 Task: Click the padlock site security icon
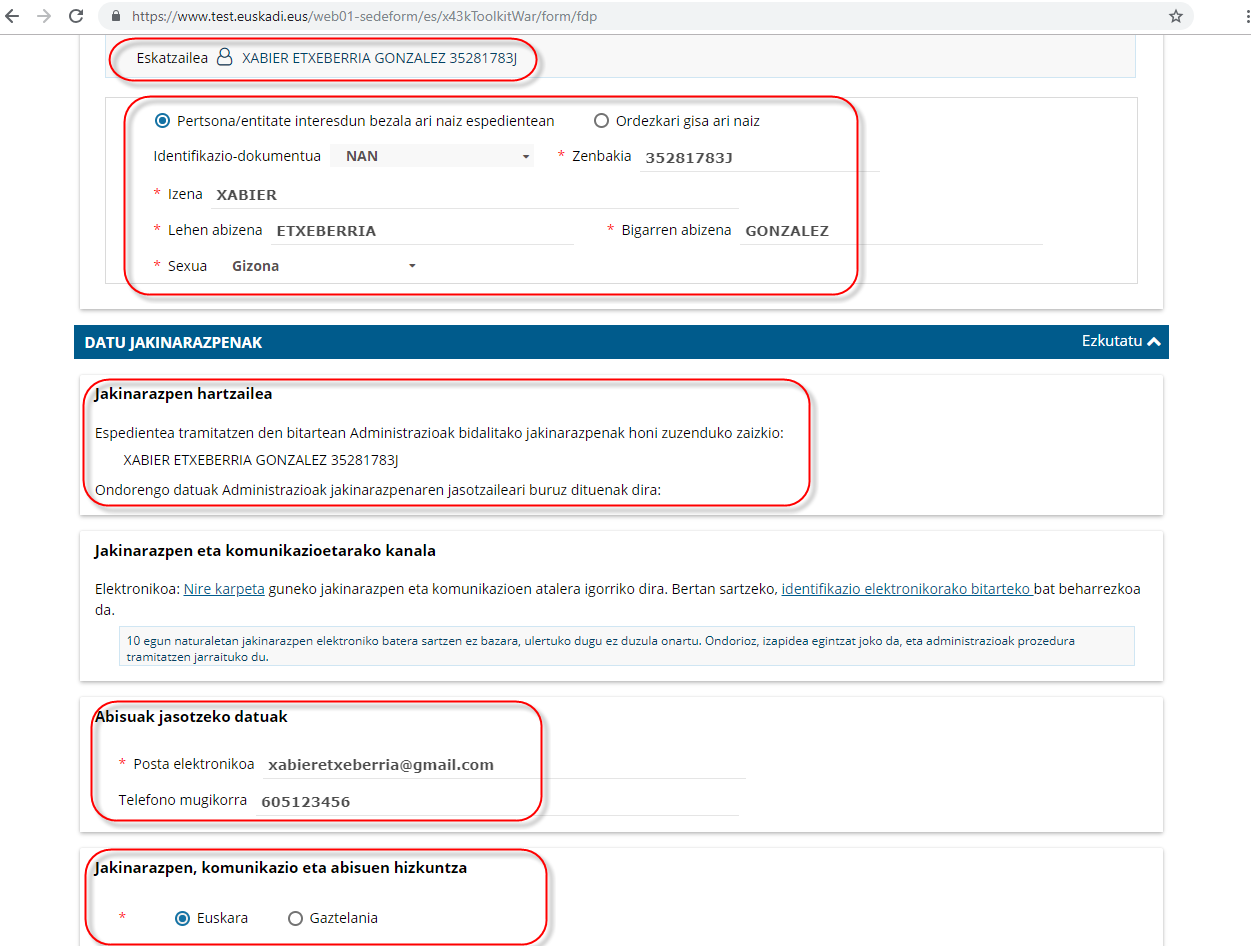(x=116, y=17)
